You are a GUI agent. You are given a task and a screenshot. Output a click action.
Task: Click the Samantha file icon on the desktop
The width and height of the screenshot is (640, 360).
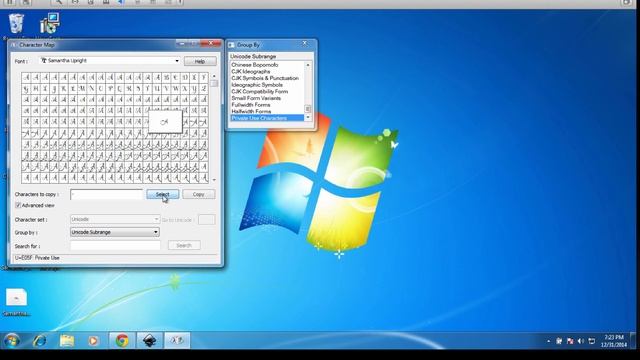pos(16,297)
